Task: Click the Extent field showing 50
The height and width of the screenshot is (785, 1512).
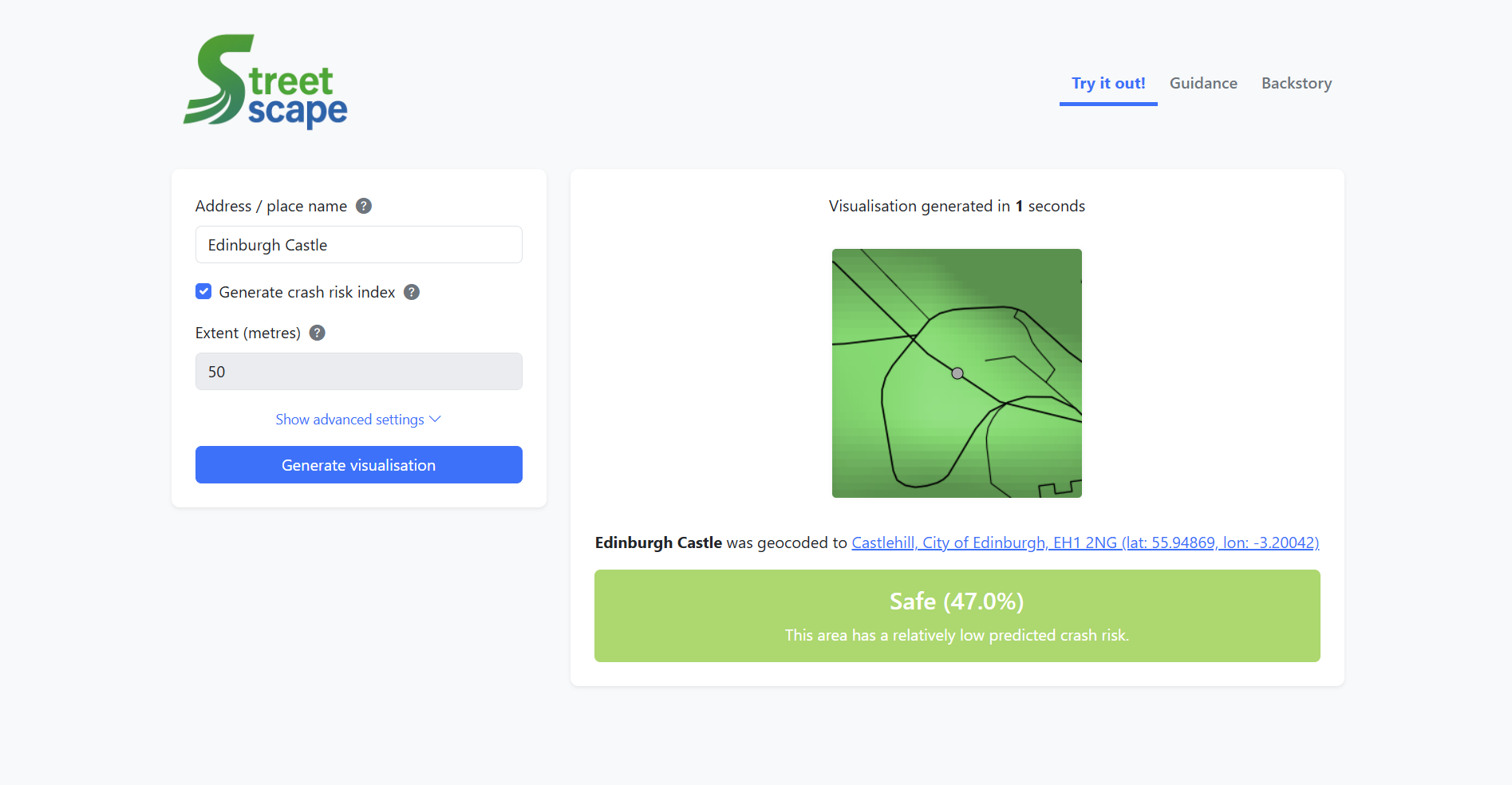Action: (x=359, y=372)
